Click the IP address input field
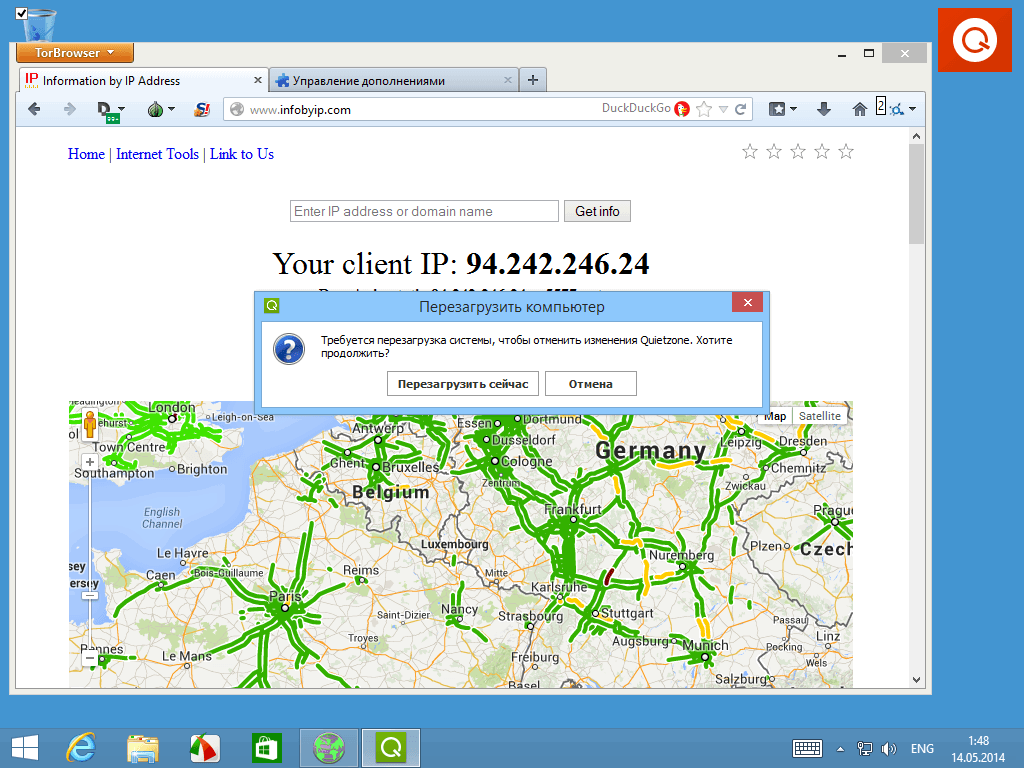The height and width of the screenshot is (768, 1024). (424, 211)
